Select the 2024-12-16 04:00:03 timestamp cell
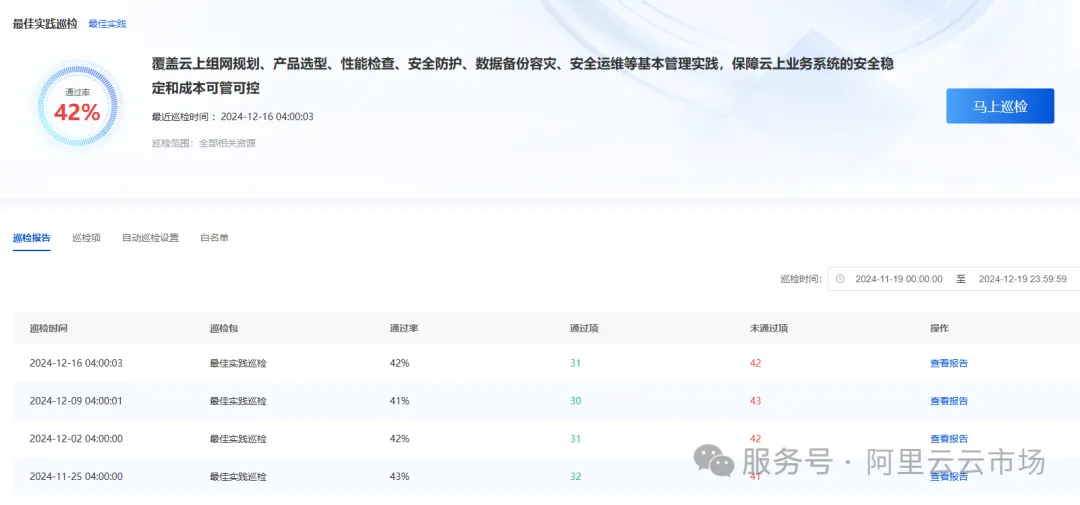 [x=76, y=363]
